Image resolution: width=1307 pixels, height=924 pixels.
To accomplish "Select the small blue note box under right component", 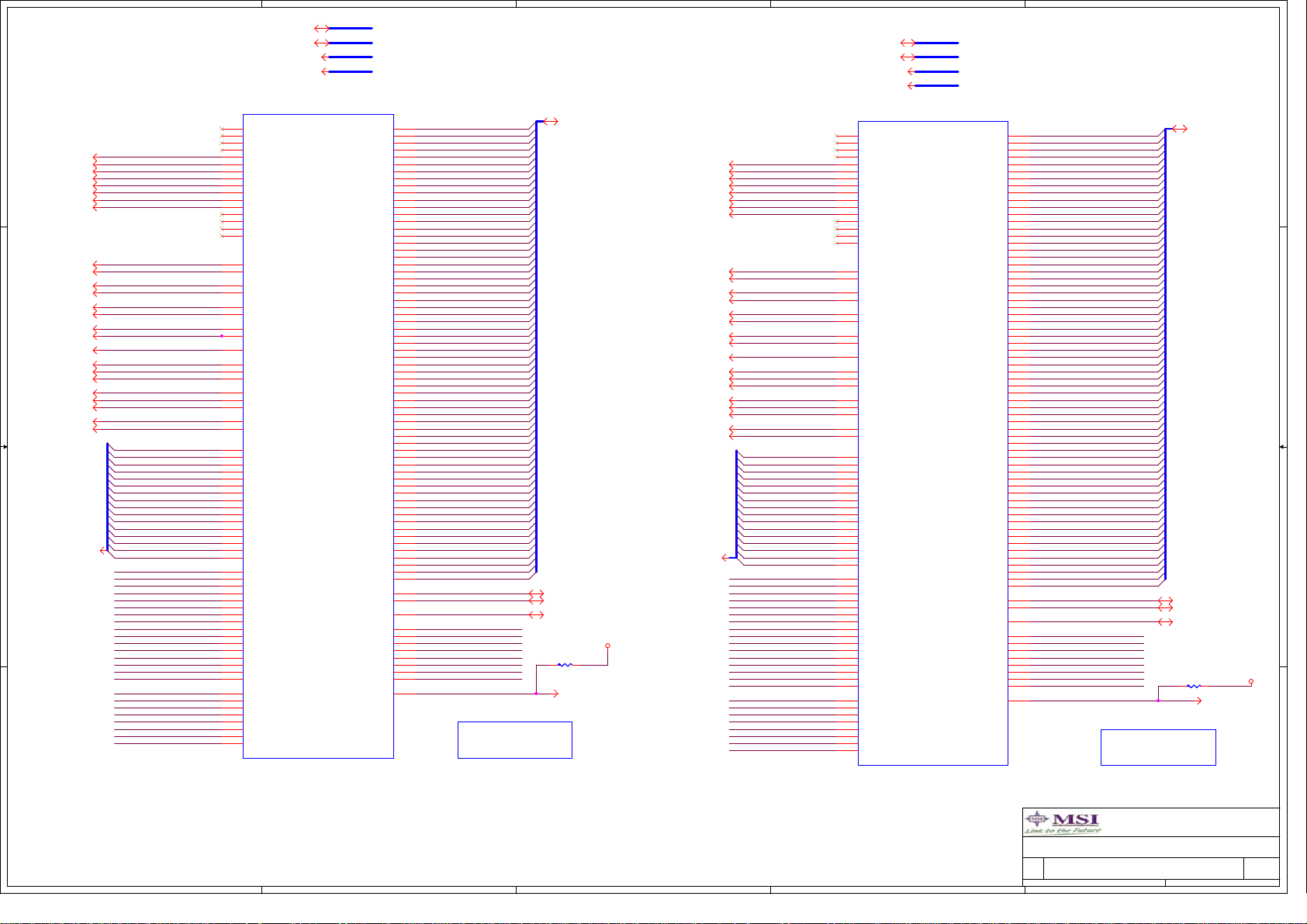I will tap(1158, 747).
